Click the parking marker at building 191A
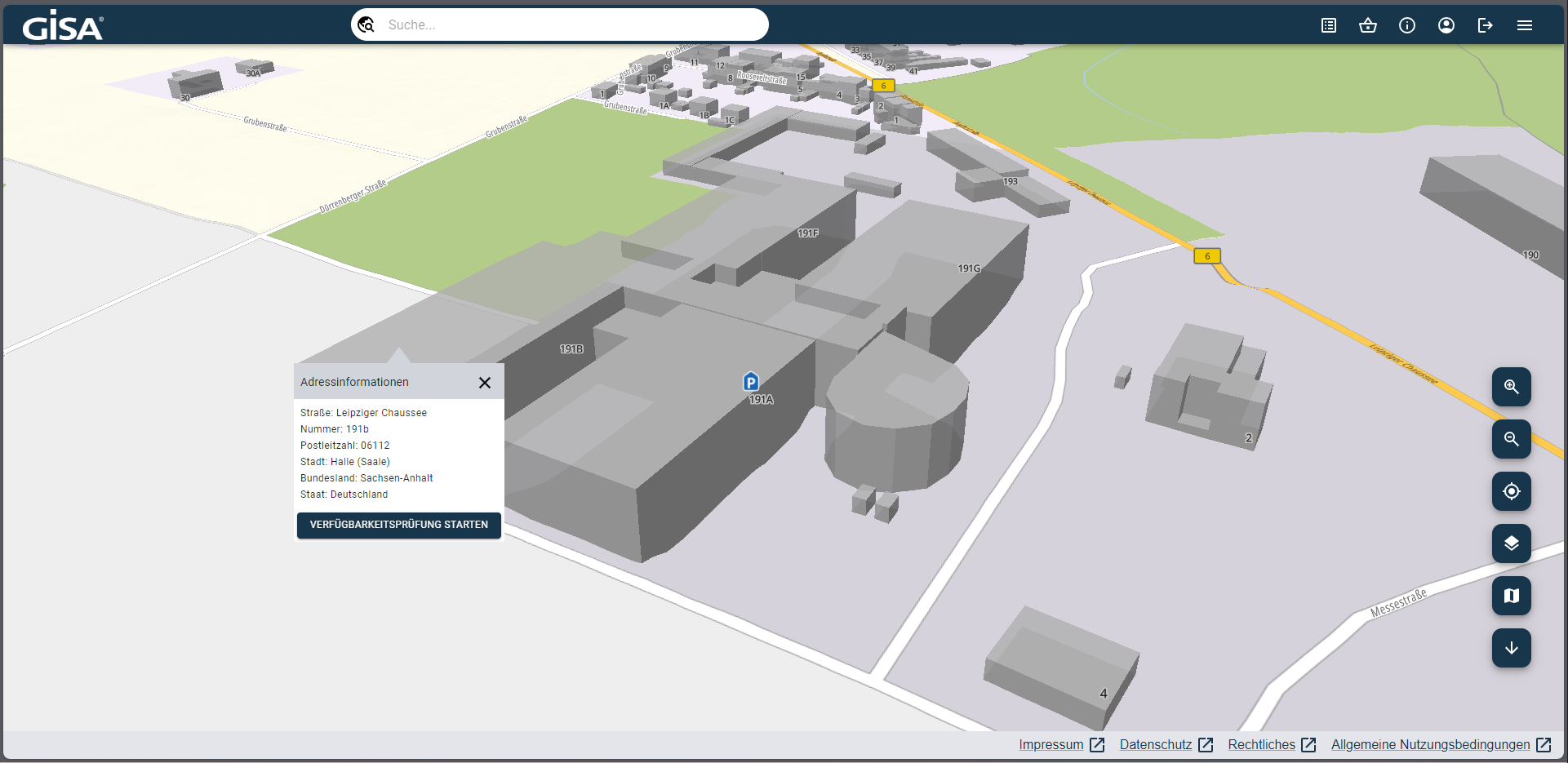The height and width of the screenshot is (763, 1568). click(751, 381)
